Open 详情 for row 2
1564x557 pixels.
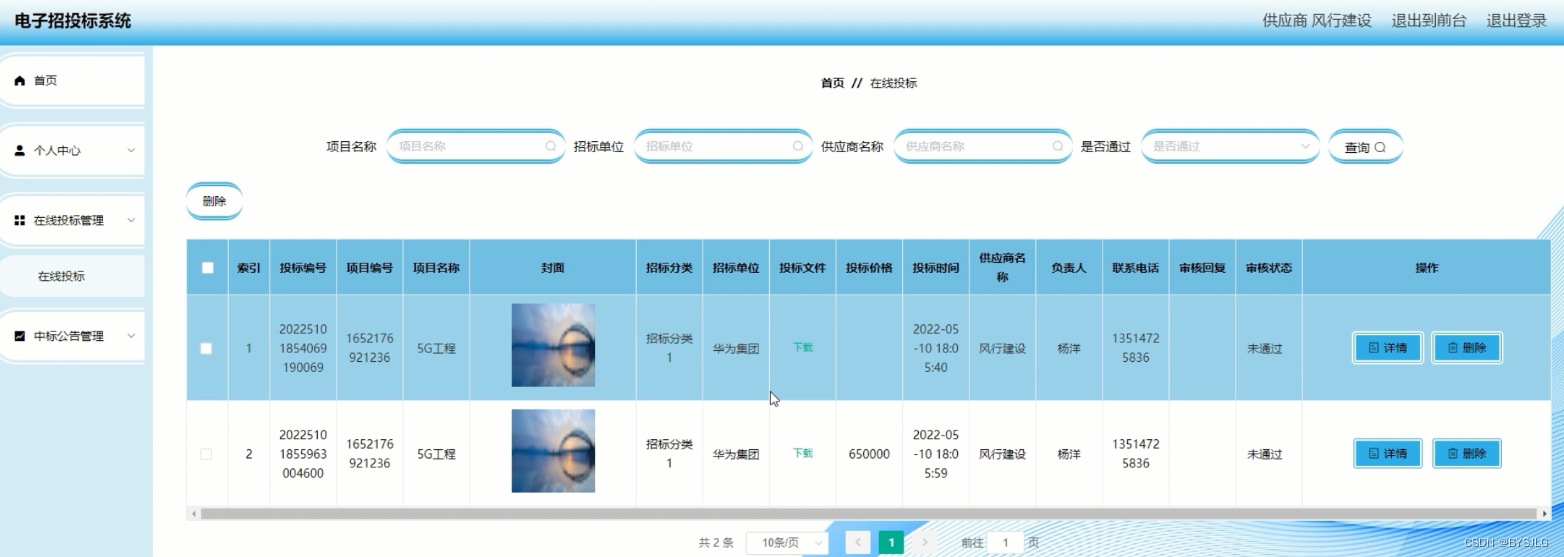coord(1388,453)
